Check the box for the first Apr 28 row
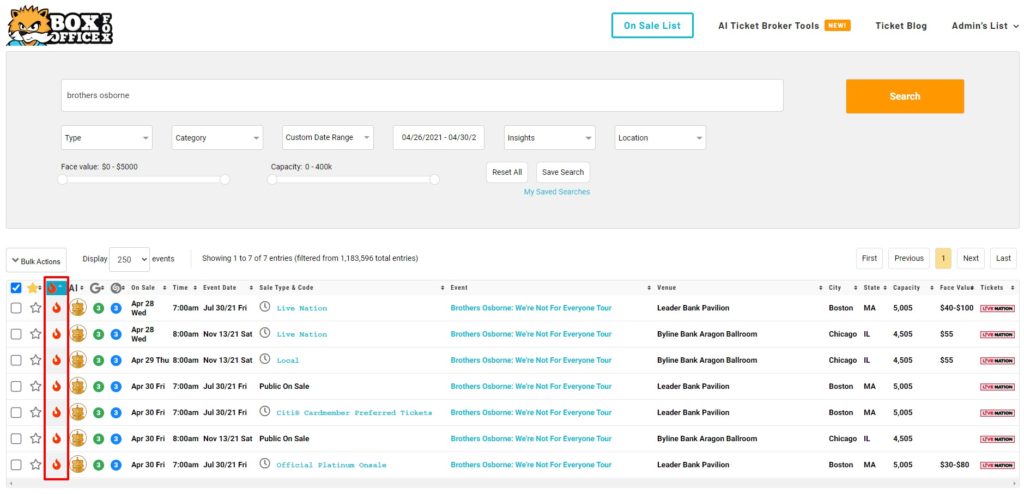Viewport: 1024px width, 494px height. coord(16,308)
